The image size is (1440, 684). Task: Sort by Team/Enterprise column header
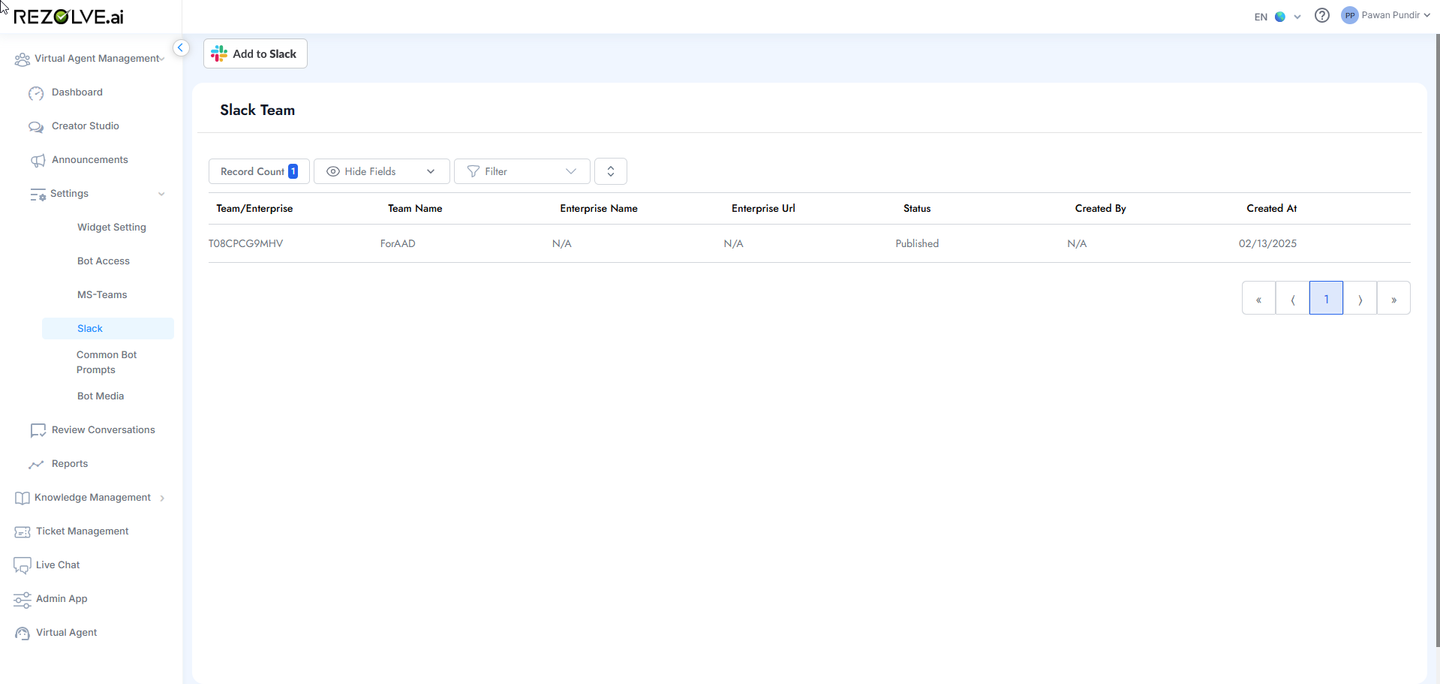coord(255,209)
